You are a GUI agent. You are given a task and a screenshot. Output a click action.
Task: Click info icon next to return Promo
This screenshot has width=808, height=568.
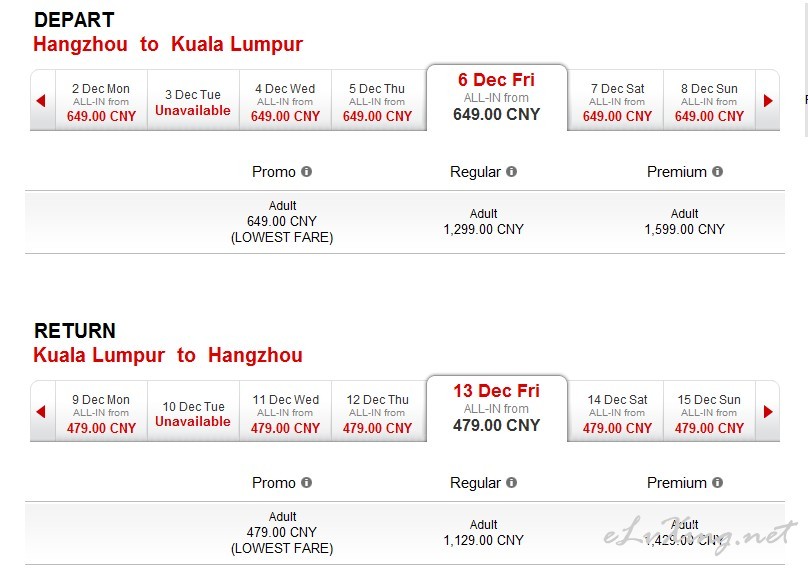point(306,482)
